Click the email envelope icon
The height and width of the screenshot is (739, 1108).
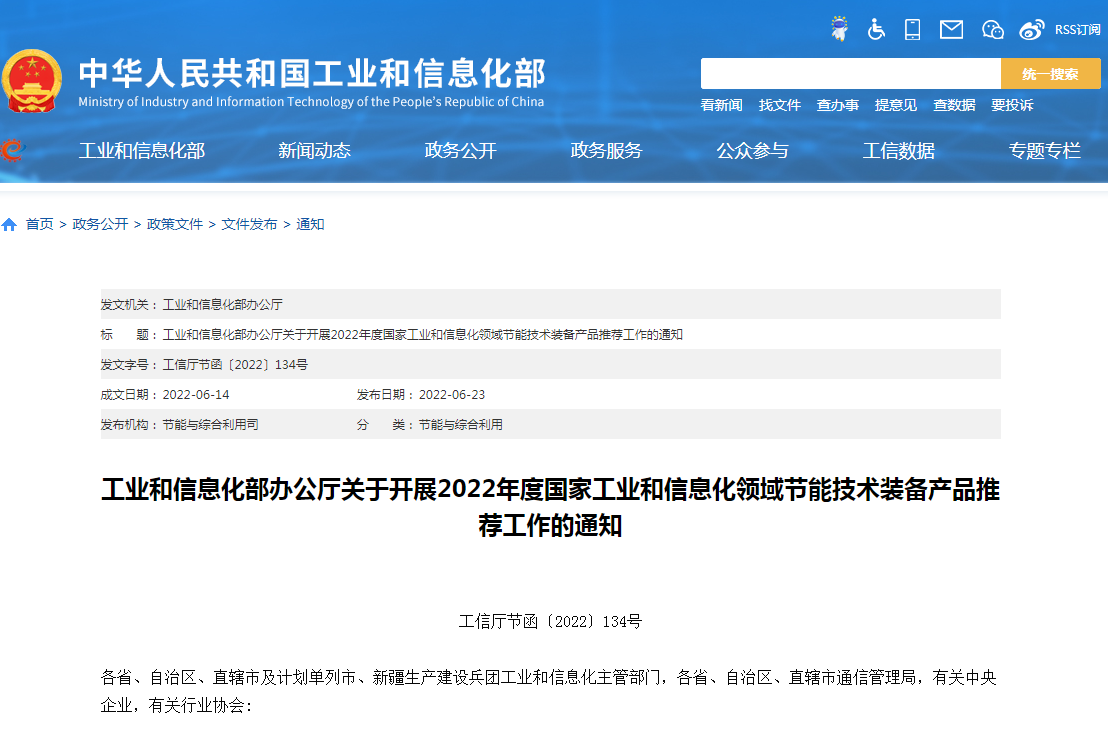click(x=950, y=29)
